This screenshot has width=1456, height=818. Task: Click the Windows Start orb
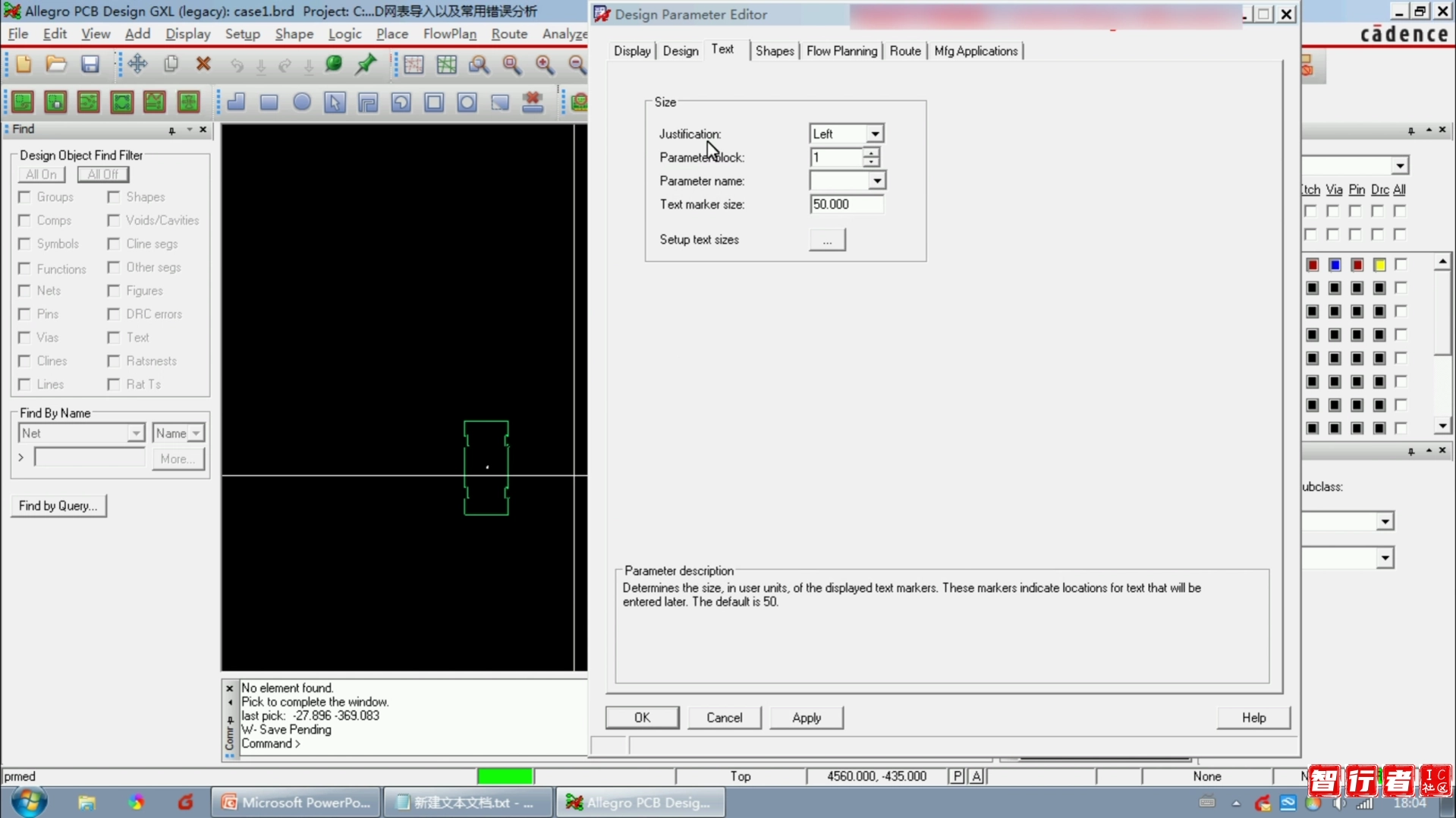[x=29, y=801]
